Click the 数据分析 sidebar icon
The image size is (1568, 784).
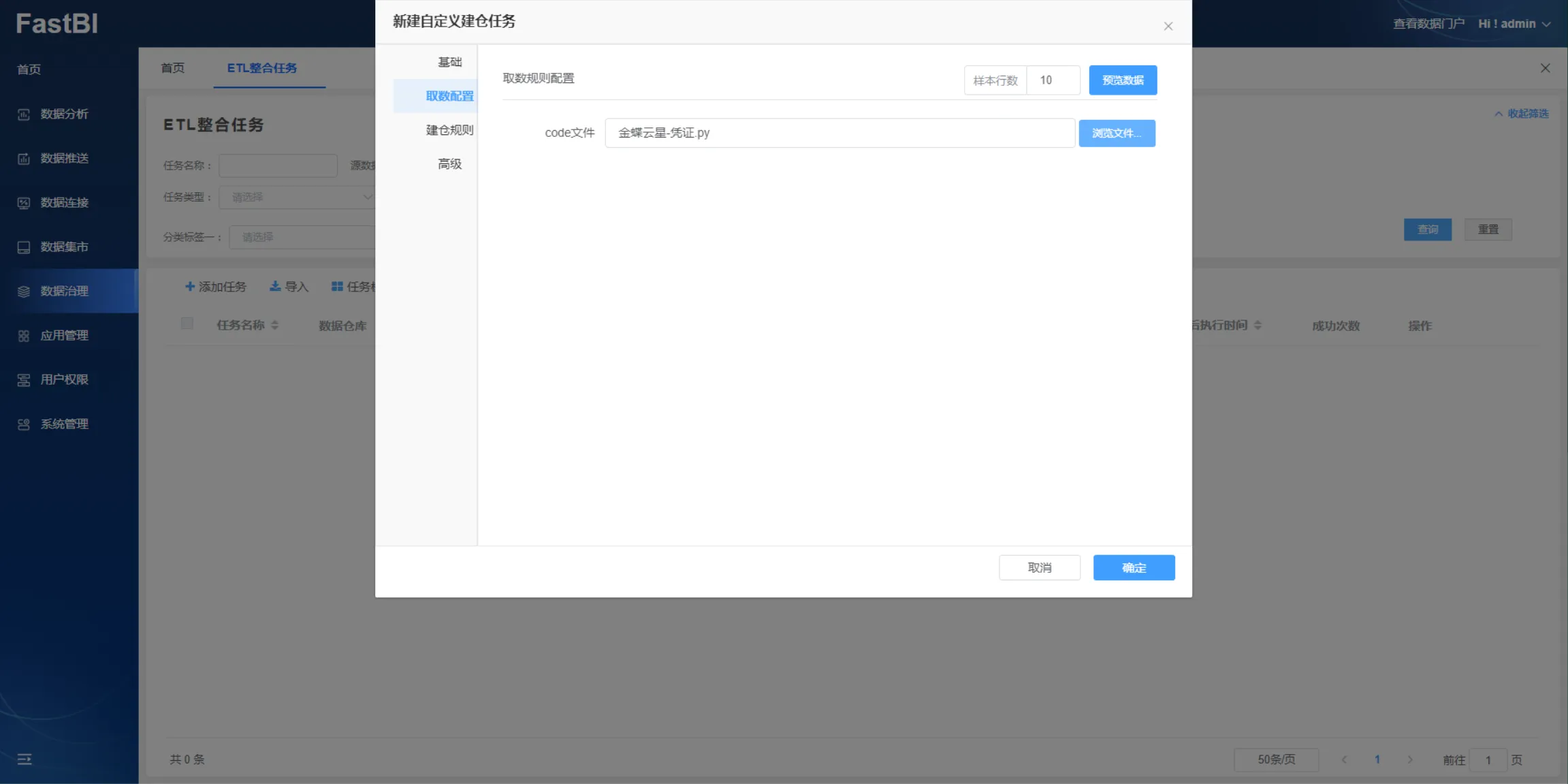(24, 114)
